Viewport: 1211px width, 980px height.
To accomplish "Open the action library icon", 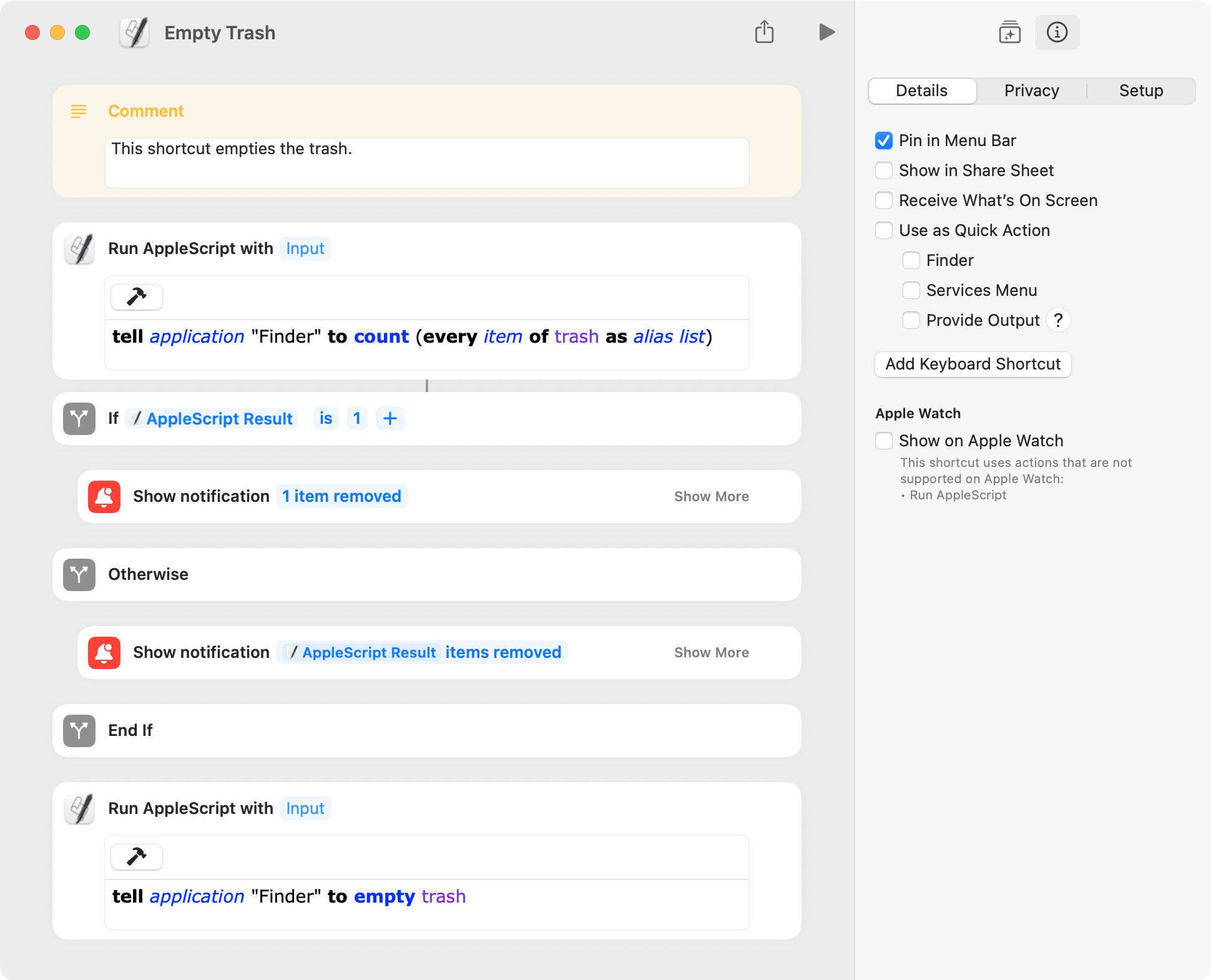I will 1009,32.
